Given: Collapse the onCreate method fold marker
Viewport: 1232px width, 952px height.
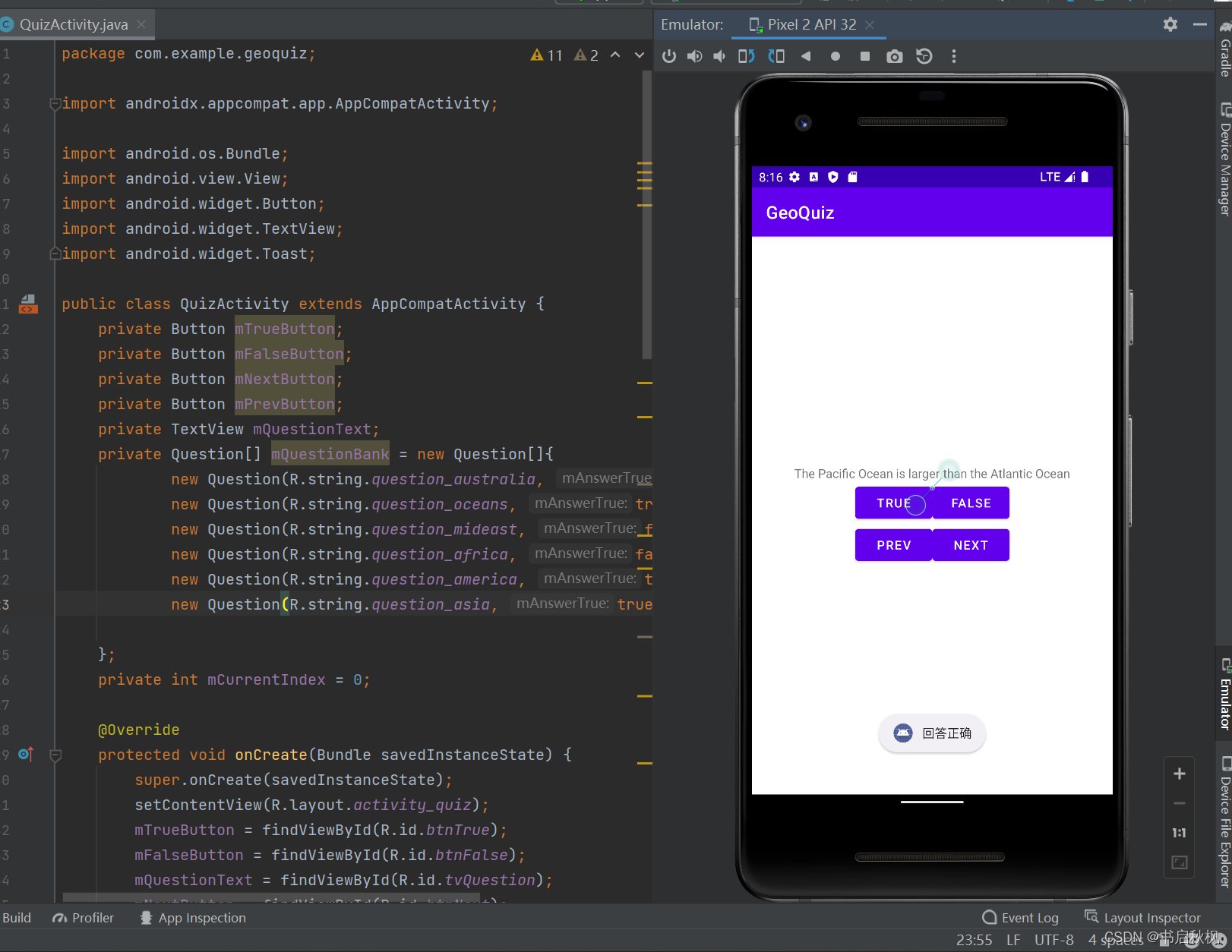Looking at the screenshot, I should (x=55, y=755).
